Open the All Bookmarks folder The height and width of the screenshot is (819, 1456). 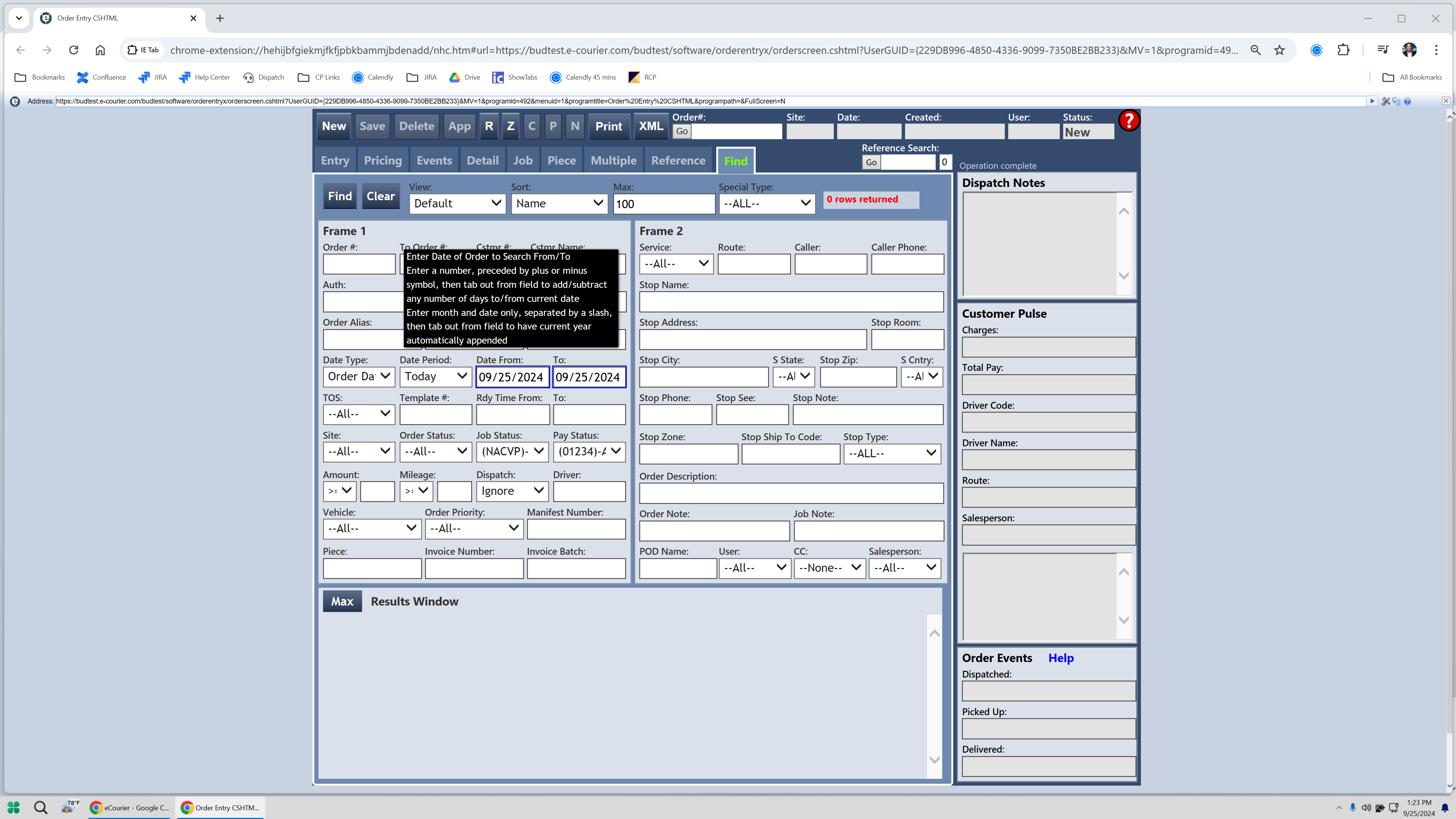tap(1412, 77)
